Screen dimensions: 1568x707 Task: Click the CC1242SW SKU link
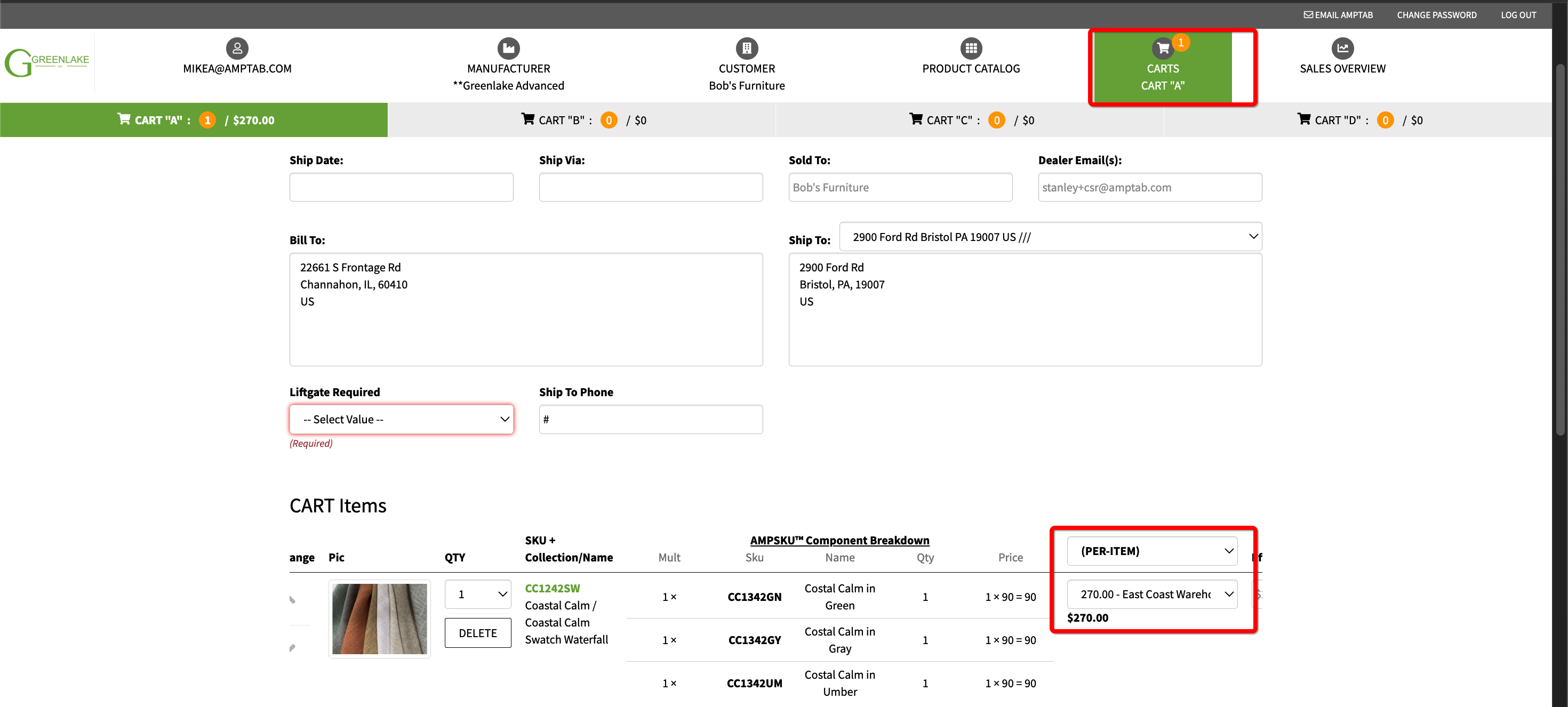(552, 588)
